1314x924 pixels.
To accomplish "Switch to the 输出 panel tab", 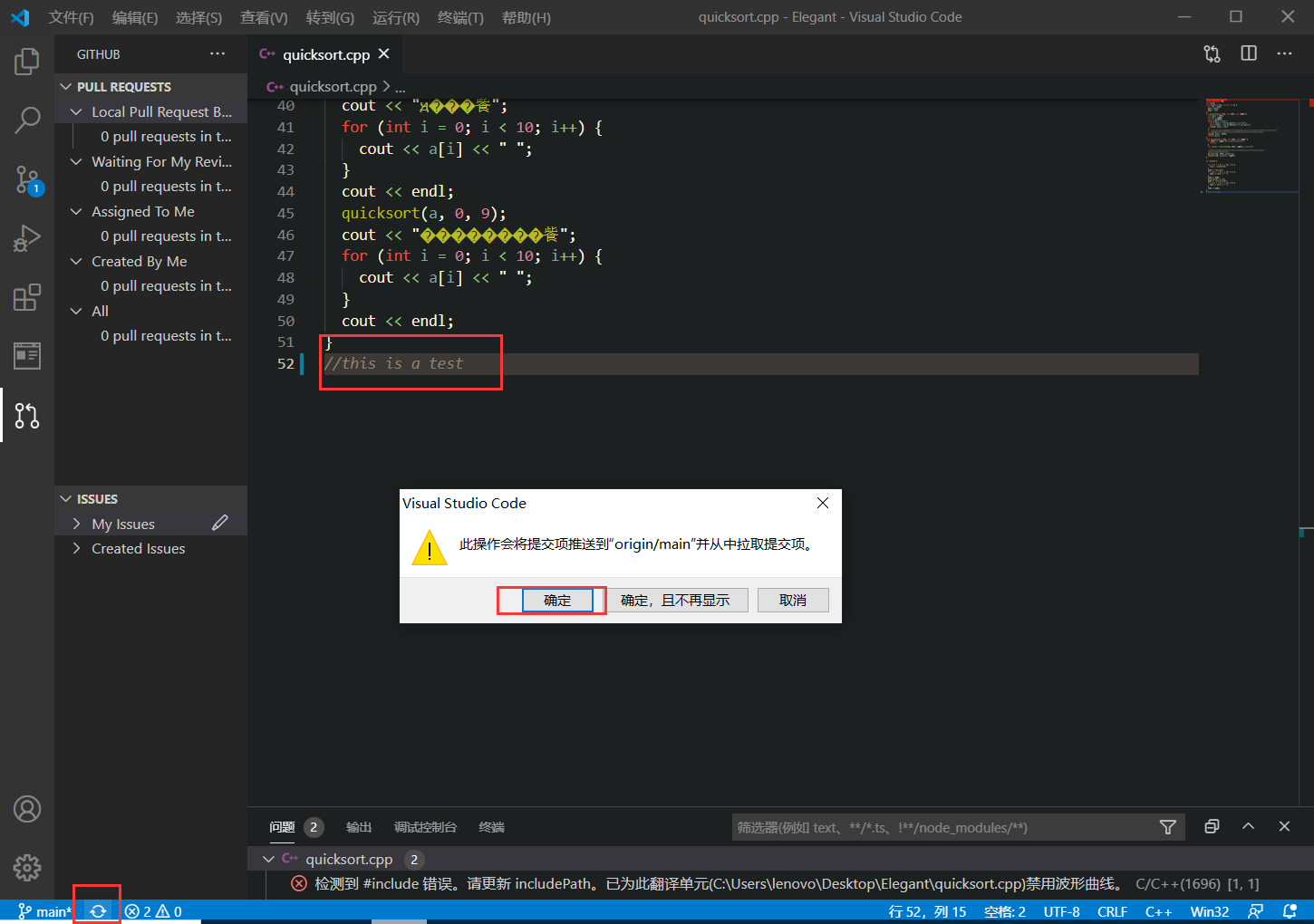I will (359, 827).
